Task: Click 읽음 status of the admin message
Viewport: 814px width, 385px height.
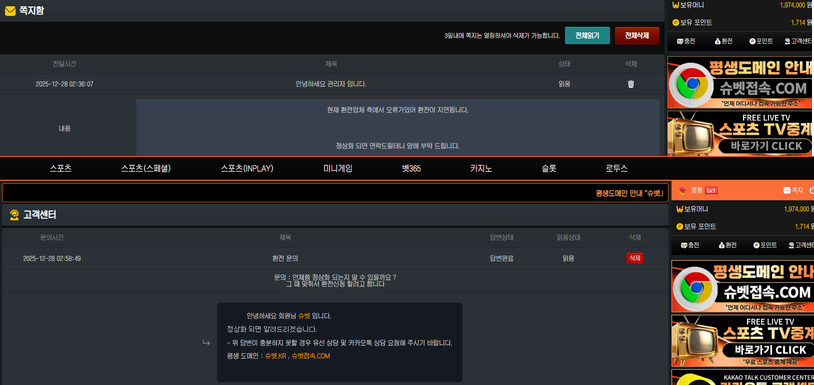Action: (x=564, y=84)
